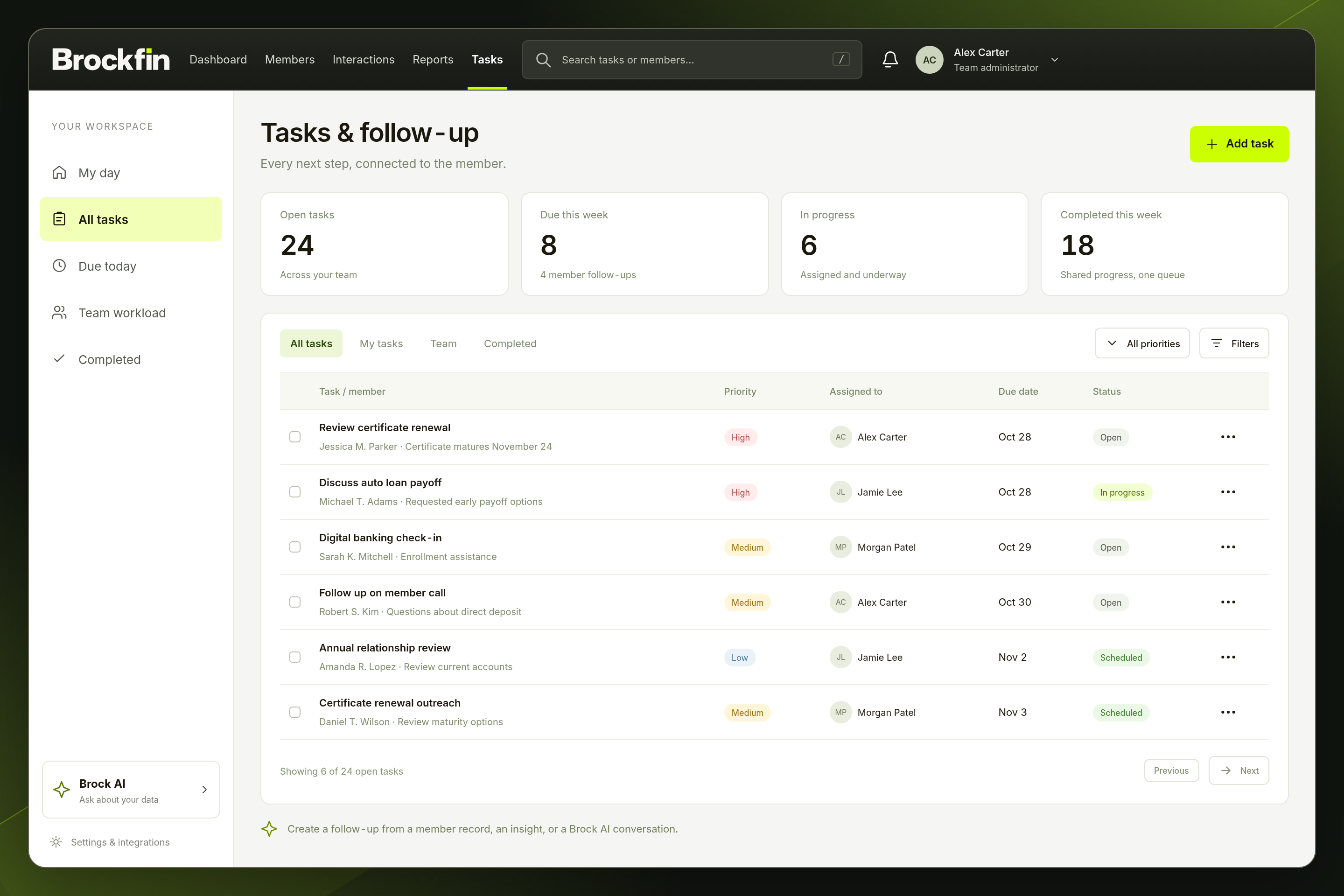
Task: Tick the Annual relationship review checkbox
Action: point(295,657)
